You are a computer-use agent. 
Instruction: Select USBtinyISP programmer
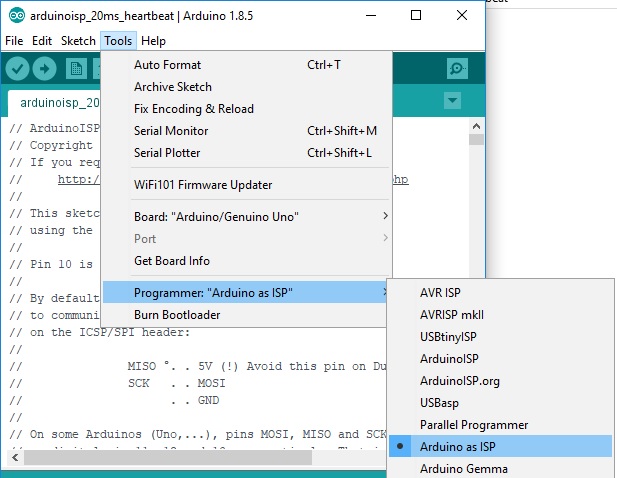[x=500, y=337]
